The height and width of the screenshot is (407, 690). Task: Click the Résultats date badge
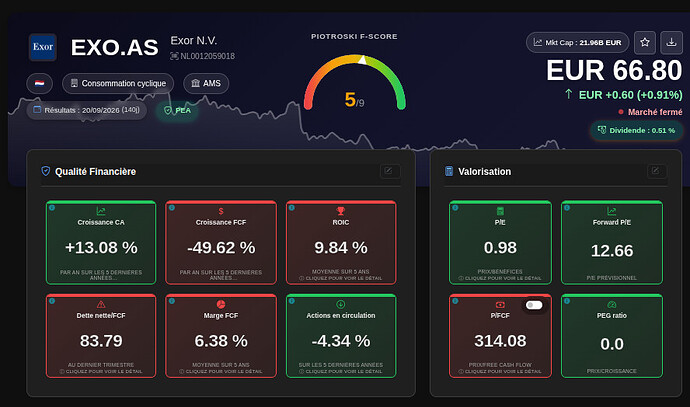[x=87, y=110]
